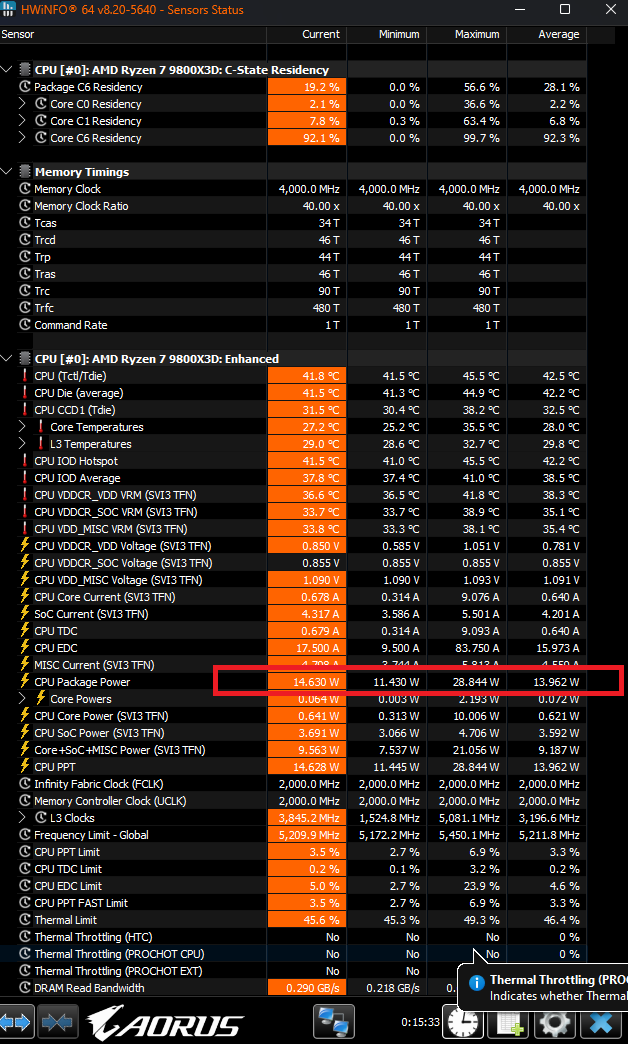Collapse the Memory Timings group

click(x=9, y=172)
